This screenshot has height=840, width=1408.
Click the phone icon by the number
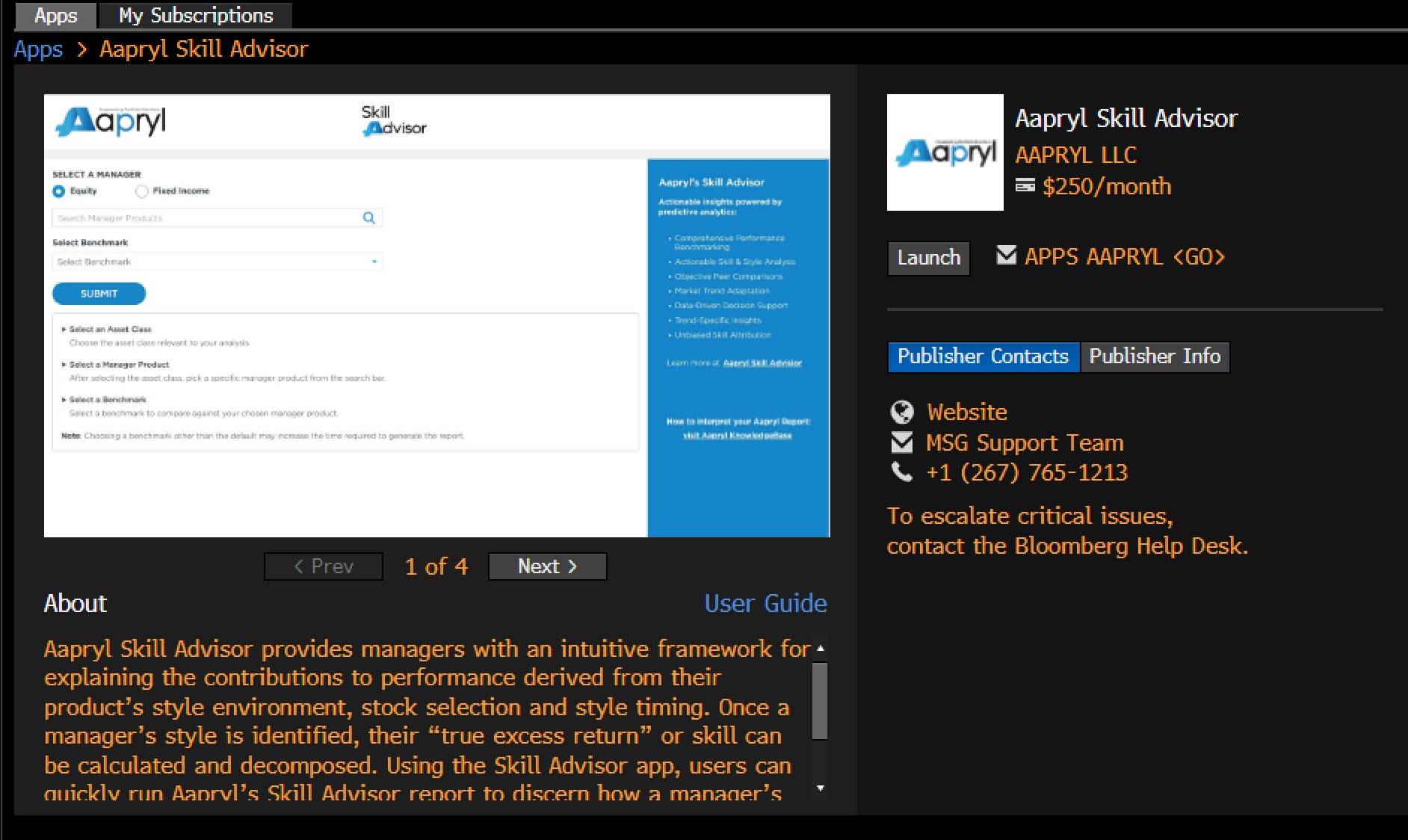(902, 472)
